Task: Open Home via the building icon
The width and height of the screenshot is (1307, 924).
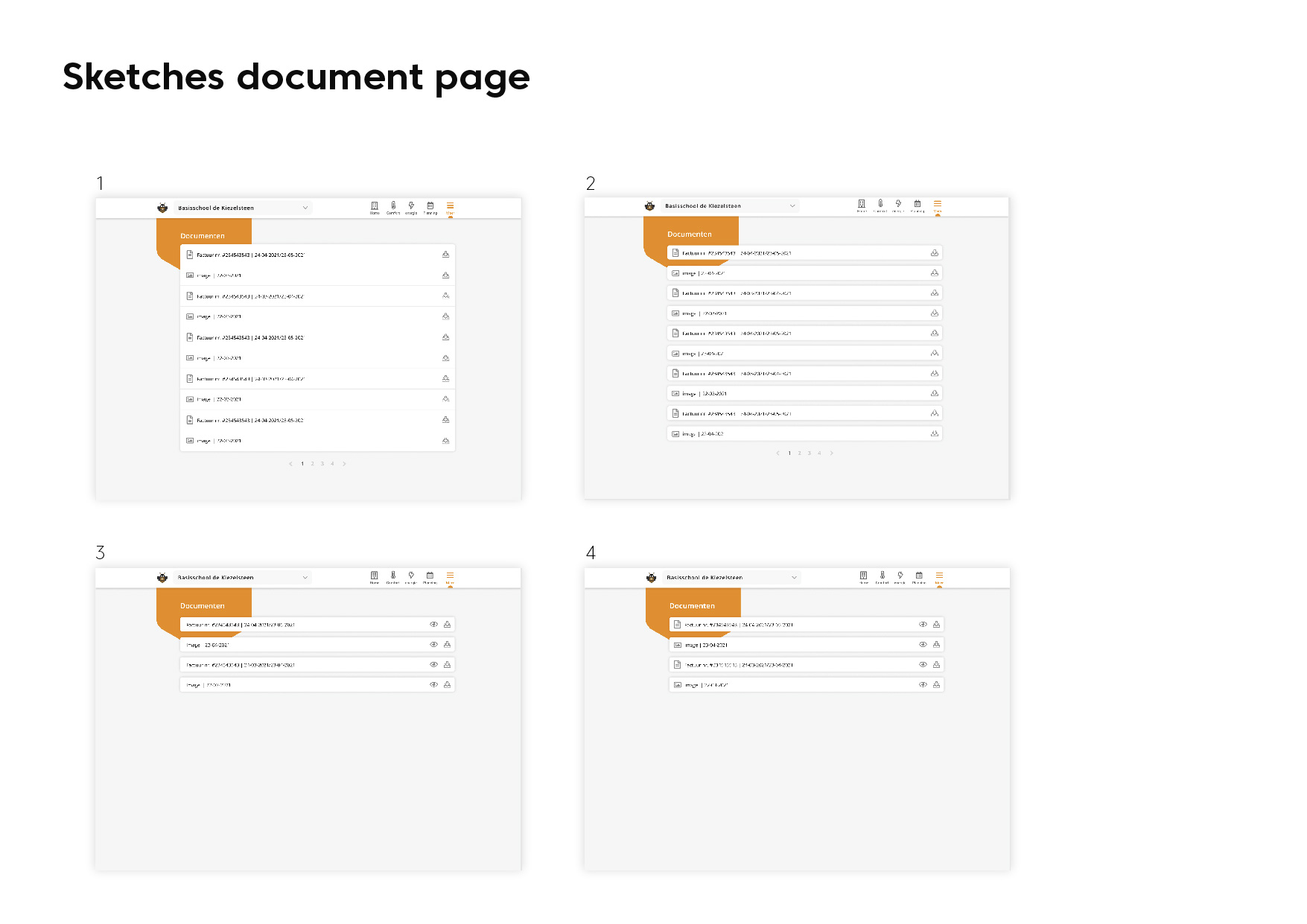Action: coord(375,207)
